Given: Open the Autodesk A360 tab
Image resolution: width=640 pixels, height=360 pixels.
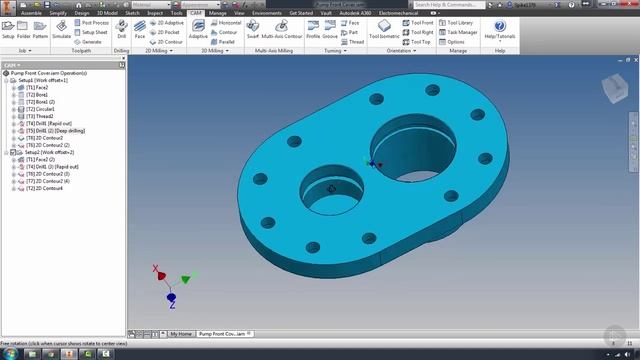Looking at the screenshot, I should click(x=355, y=13).
